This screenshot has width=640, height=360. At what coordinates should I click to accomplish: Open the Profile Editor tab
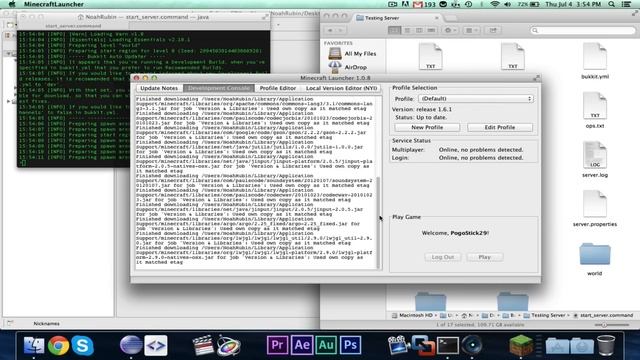(x=278, y=88)
